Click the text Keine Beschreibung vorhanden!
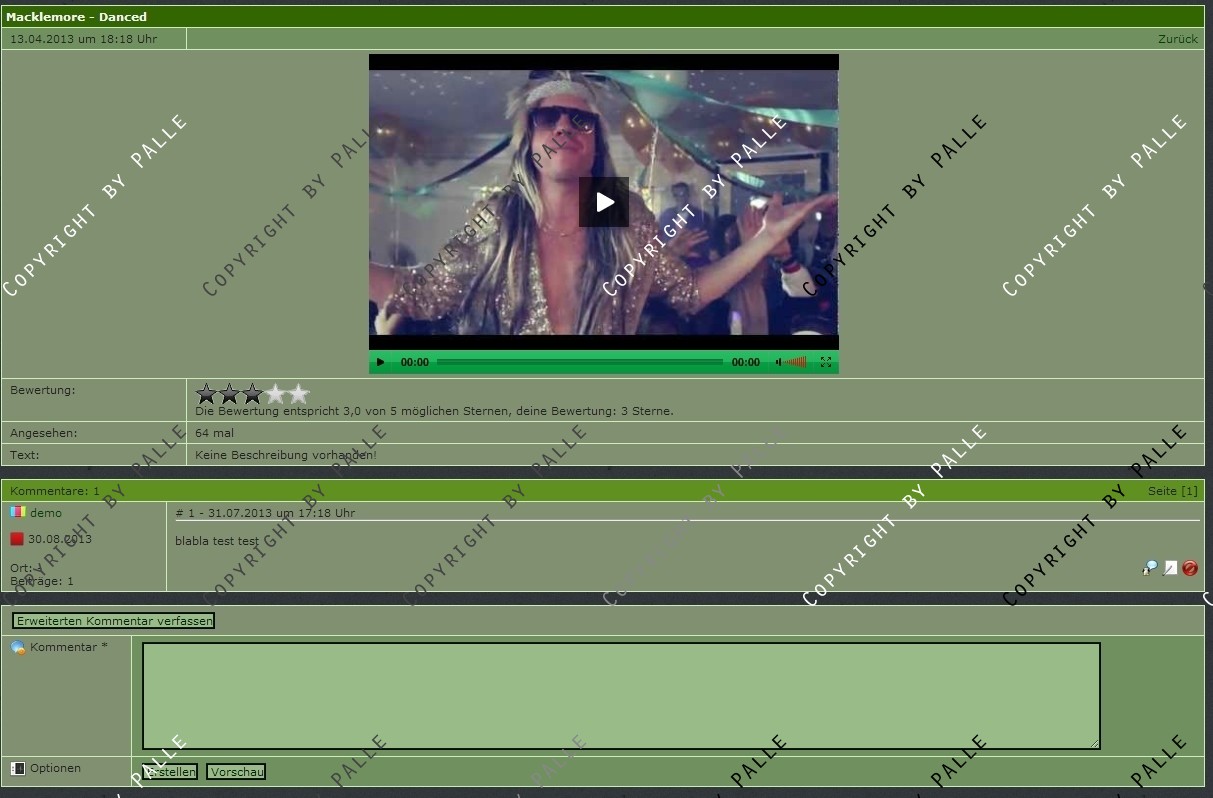 286,455
